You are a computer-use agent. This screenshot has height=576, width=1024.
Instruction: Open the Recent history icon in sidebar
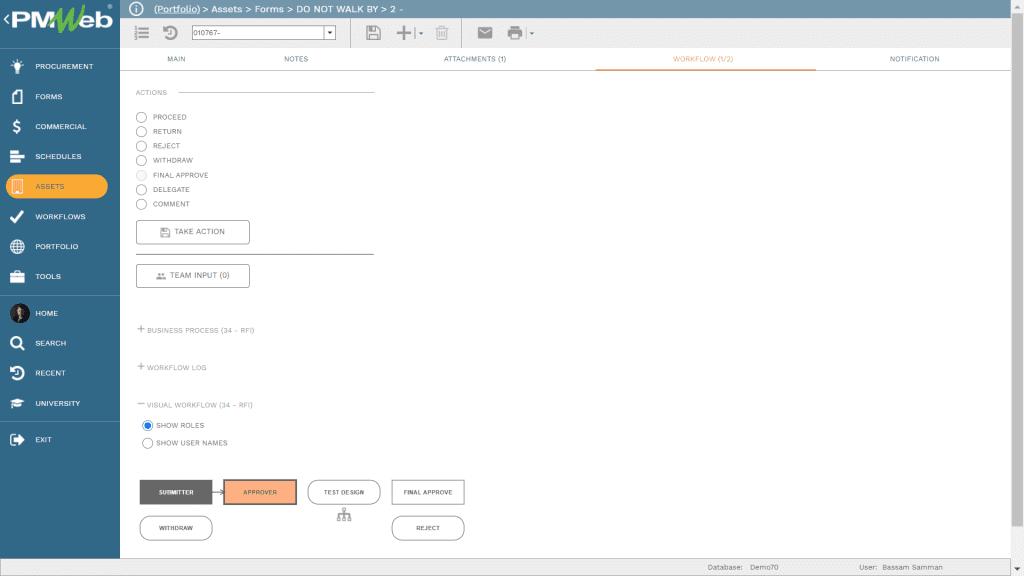[x=18, y=374]
